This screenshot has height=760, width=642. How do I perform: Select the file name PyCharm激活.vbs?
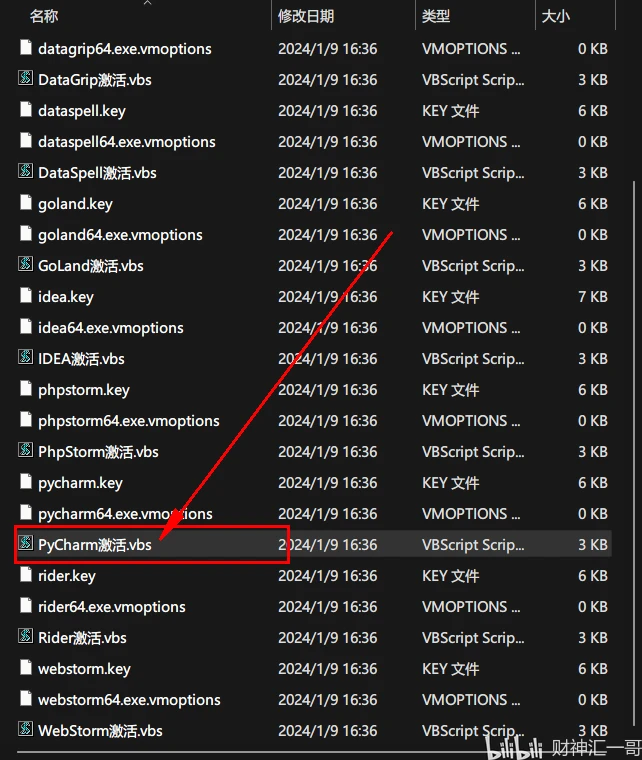point(95,545)
